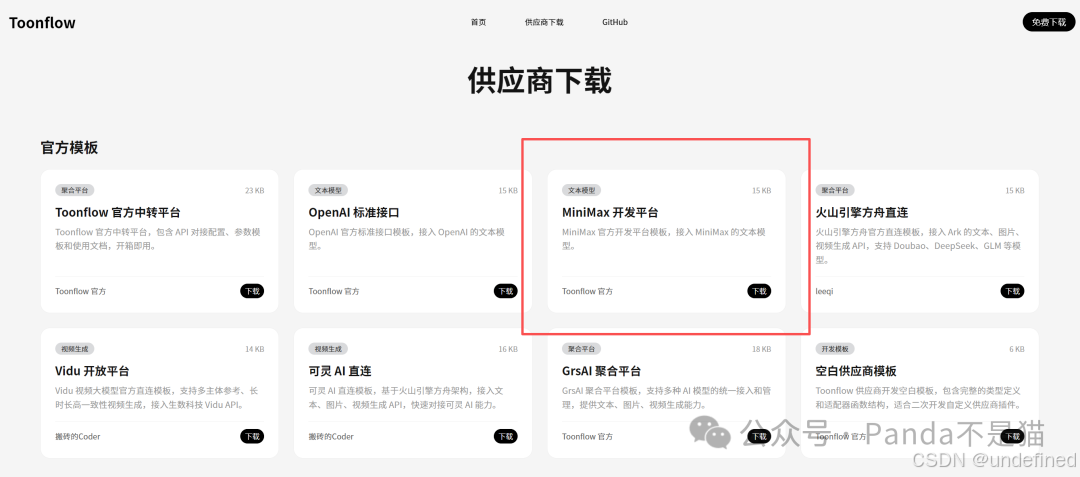Click the 18 KB size on GrsAI card
The width and height of the screenshot is (1080, 477).
tap(762, 349)
